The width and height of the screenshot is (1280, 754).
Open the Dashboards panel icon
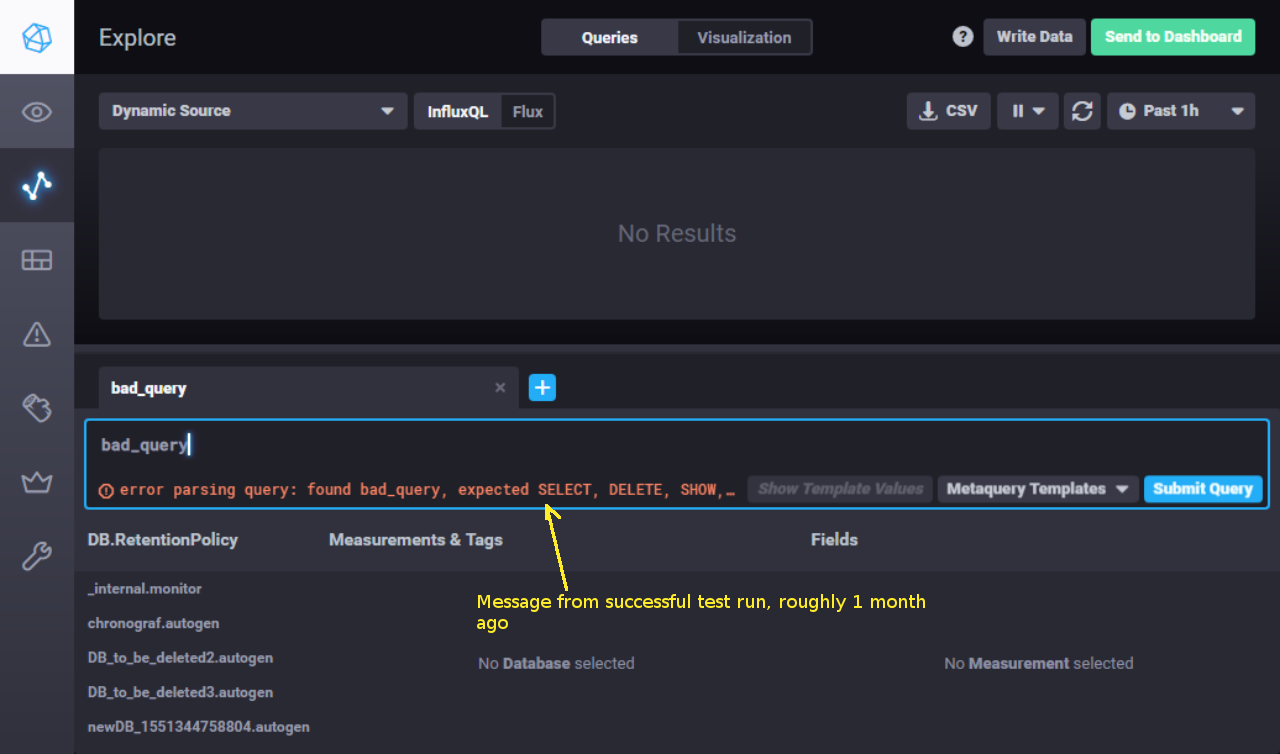37,260
